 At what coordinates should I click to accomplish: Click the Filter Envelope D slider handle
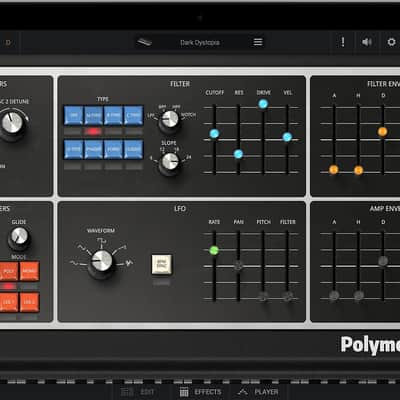[383, 132]
